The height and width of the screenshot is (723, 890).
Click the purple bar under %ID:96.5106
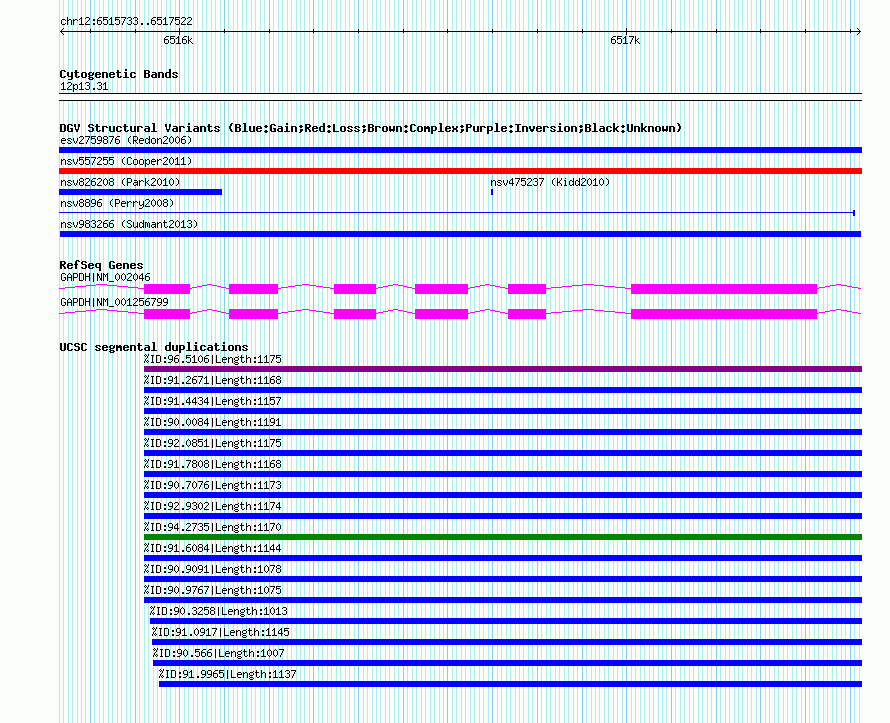tap(503, 369)
